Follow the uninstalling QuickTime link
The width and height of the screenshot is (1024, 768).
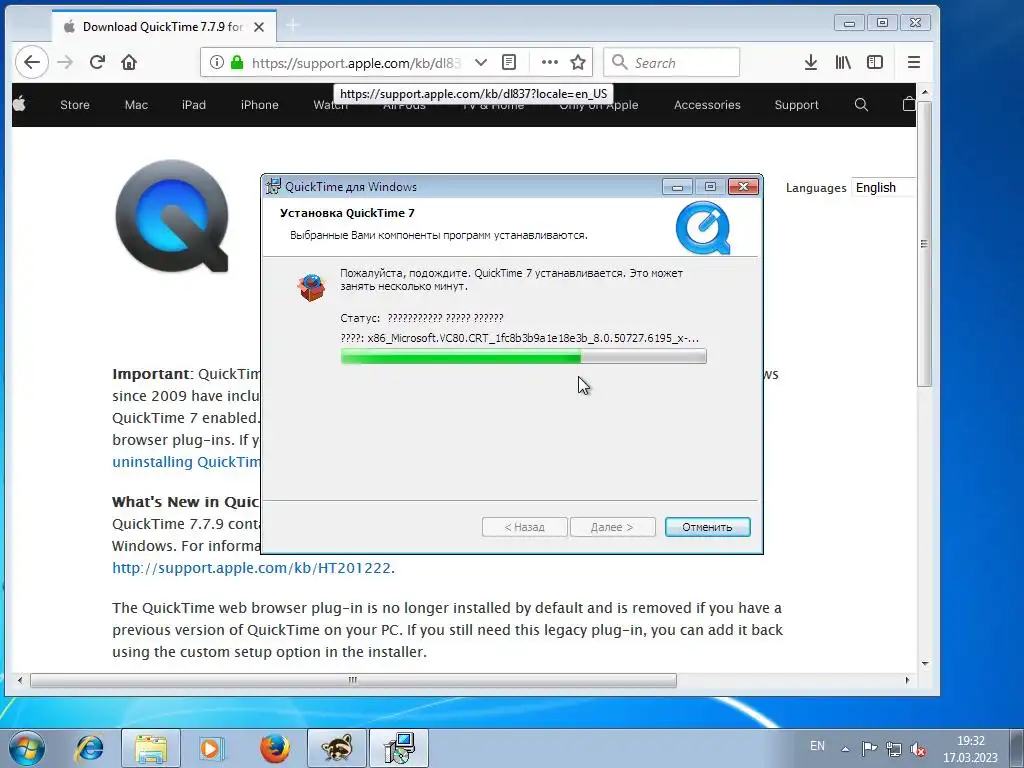(x=186, y=462)
